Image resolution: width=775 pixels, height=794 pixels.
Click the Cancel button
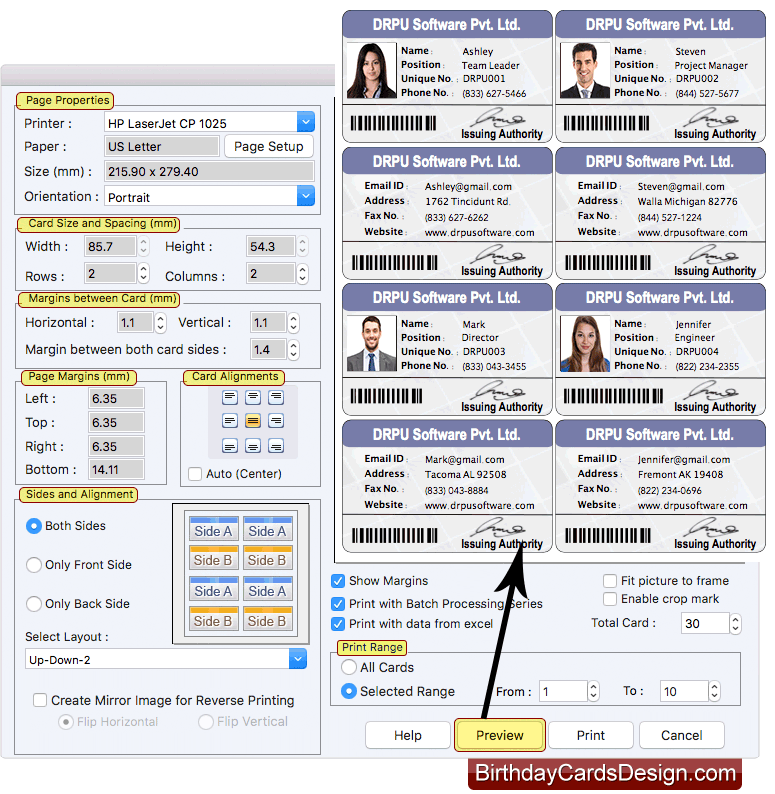coord(682,735)
